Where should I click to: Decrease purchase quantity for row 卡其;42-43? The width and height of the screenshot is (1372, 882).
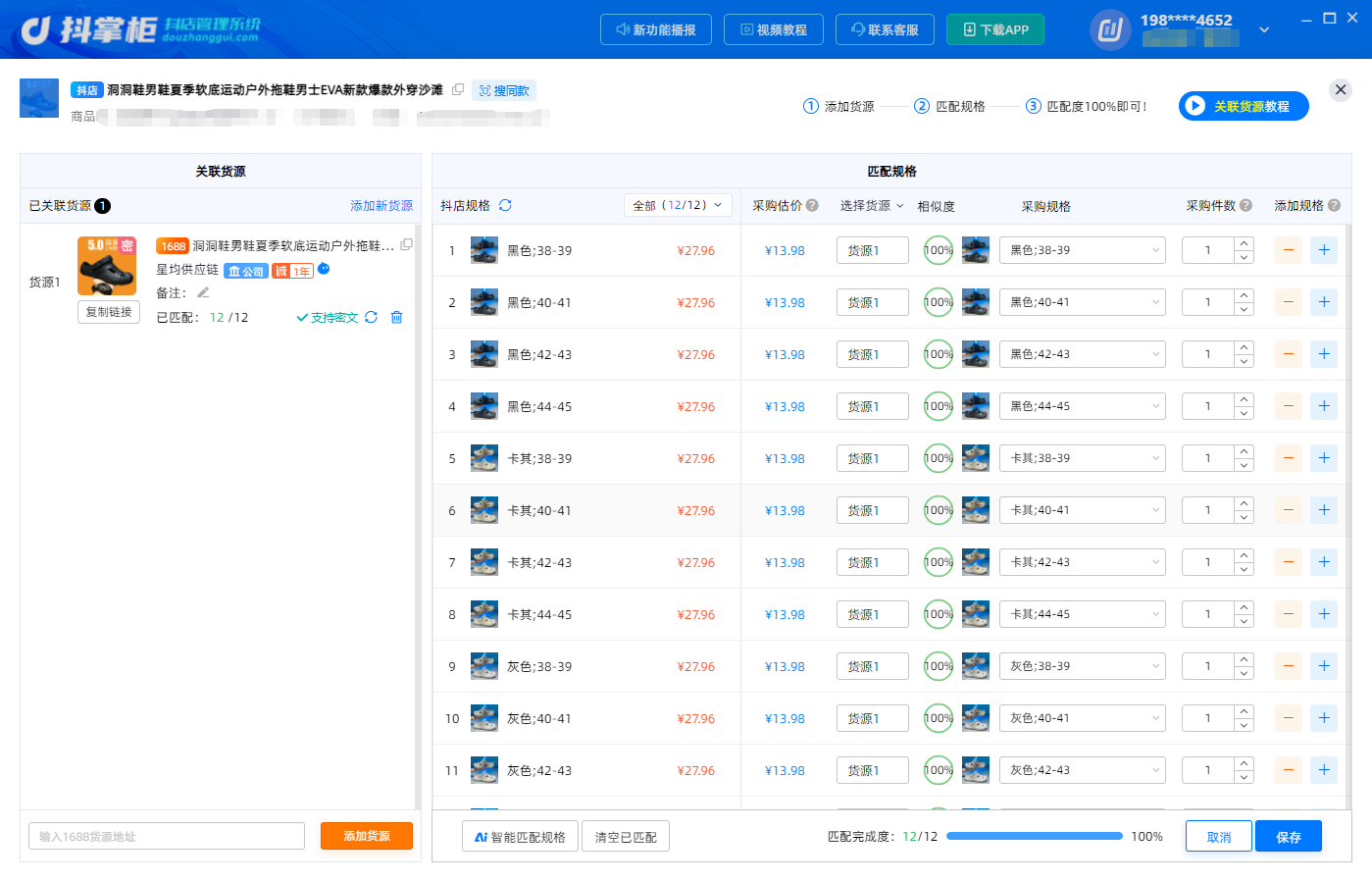1244,569
